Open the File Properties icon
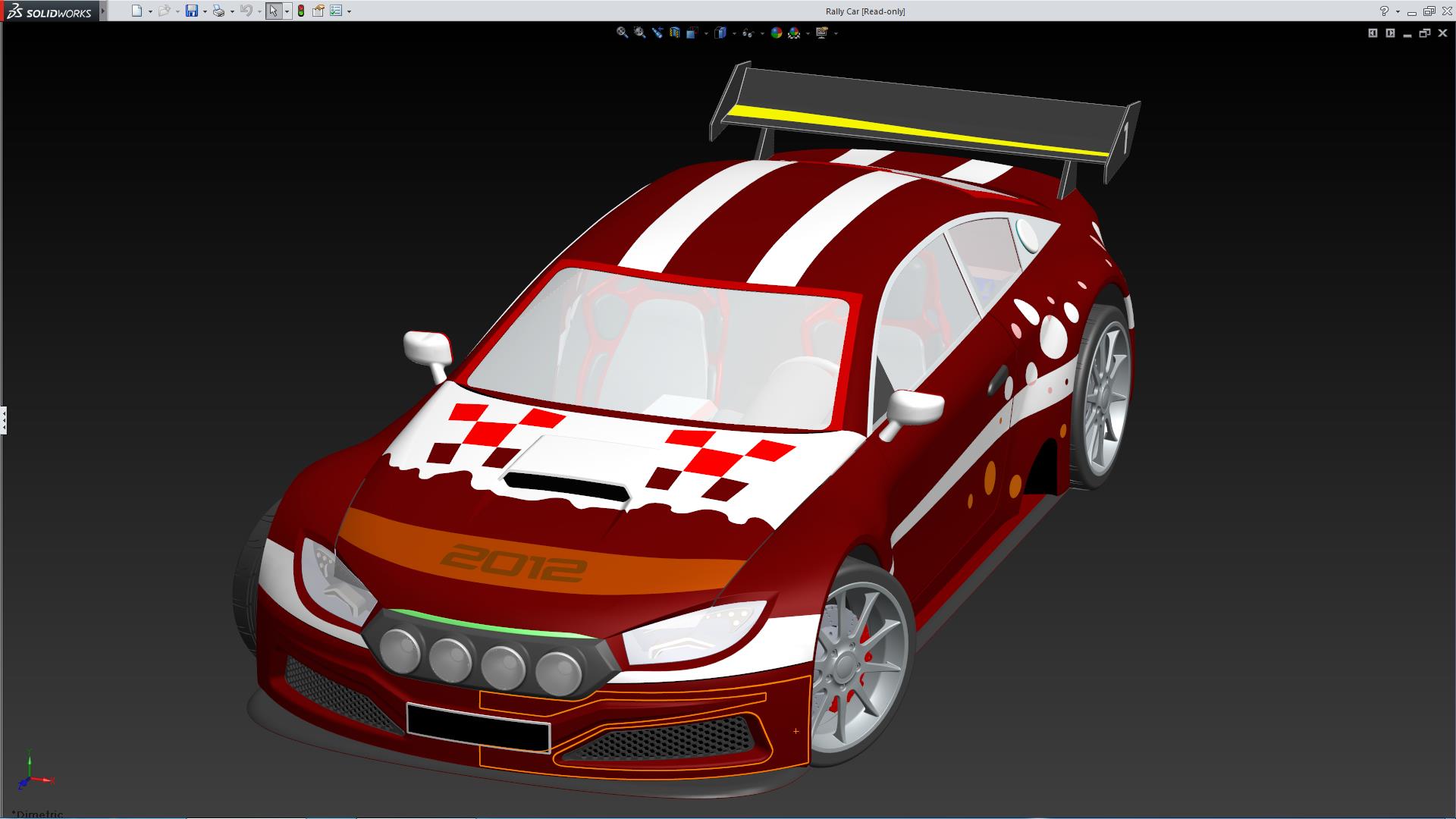The height and width of the screenshot is (819, 1456). point(318,11)
